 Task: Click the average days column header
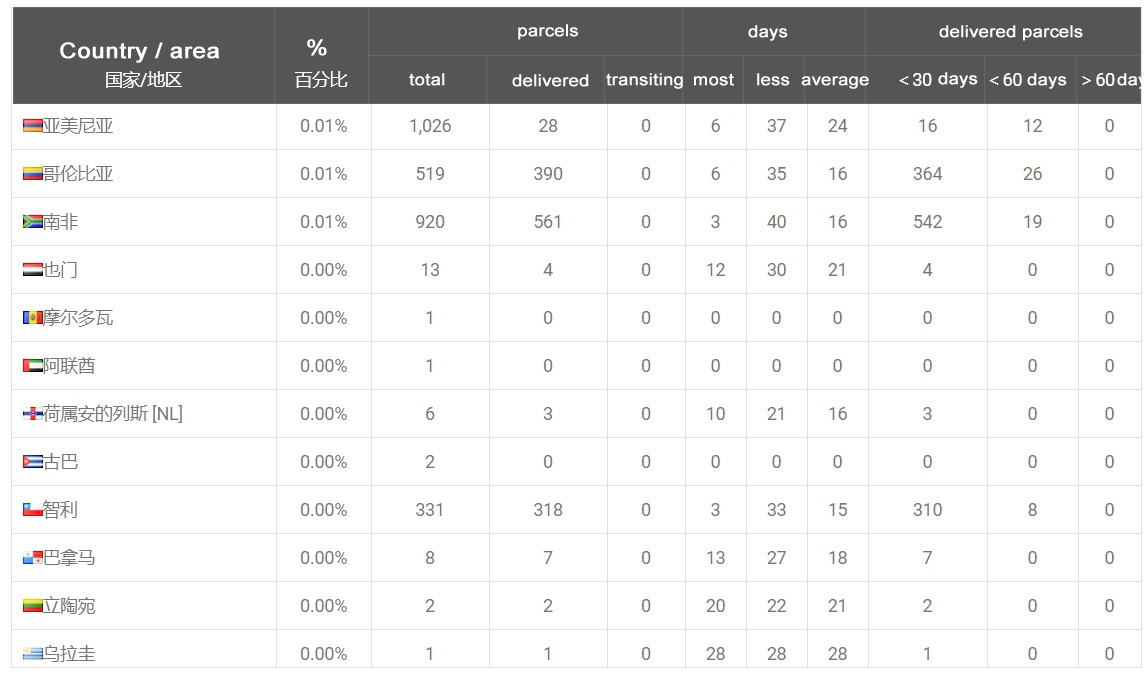click(x=835, y=80)
